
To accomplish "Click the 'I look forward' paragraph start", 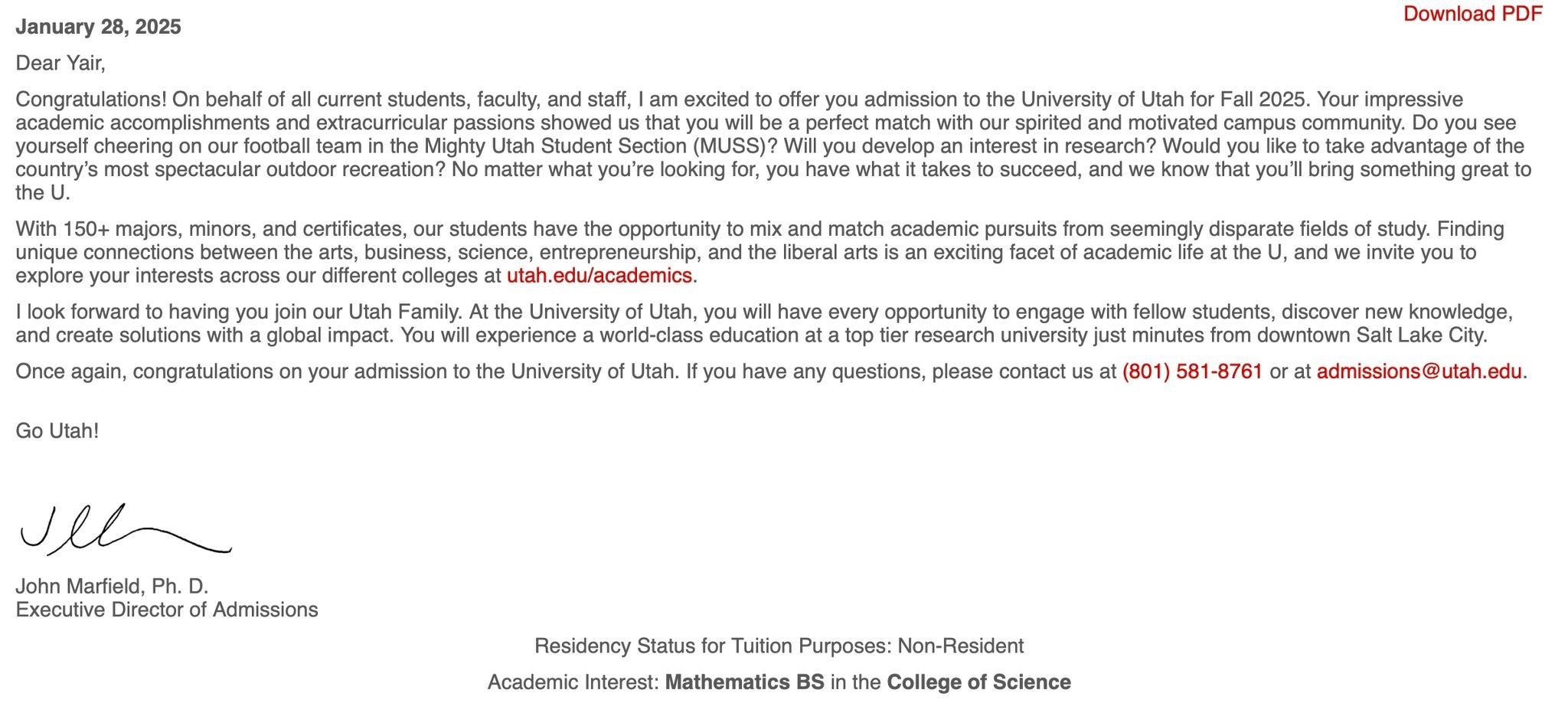I will pyautogui.click(x=70, y=312).
